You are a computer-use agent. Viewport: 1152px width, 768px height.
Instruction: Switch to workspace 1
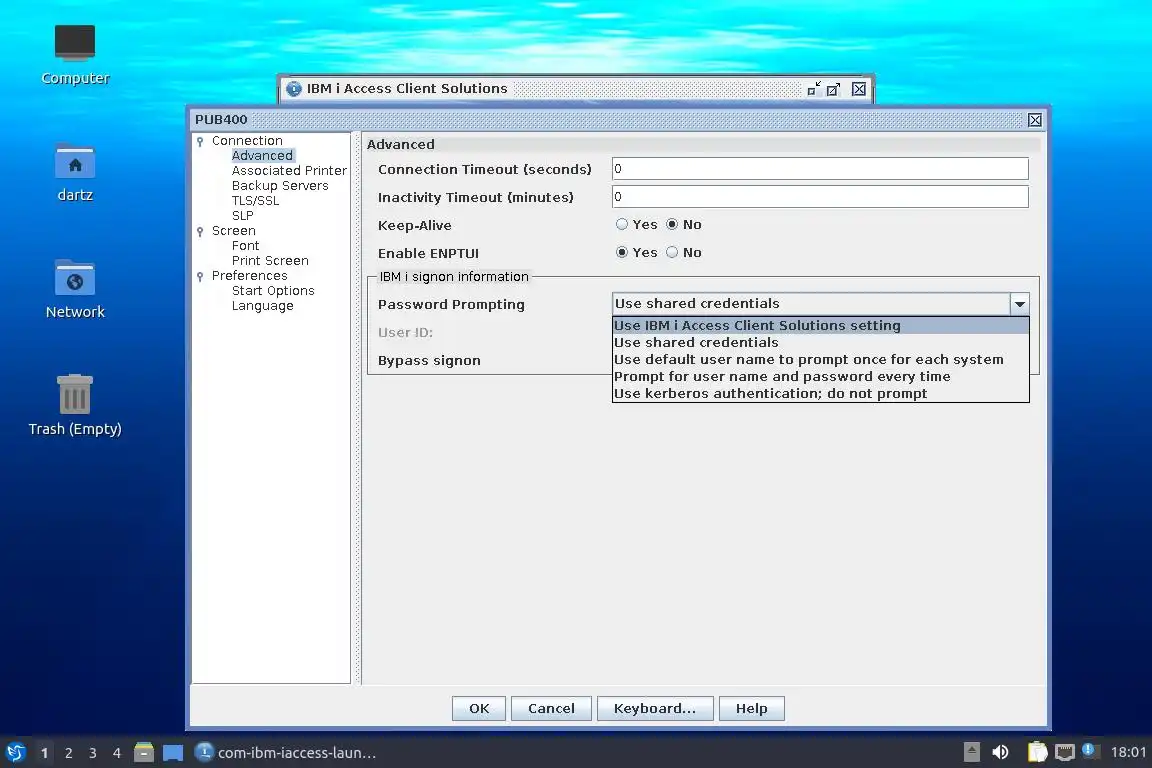pyautogui.click(x=45, y=753)
